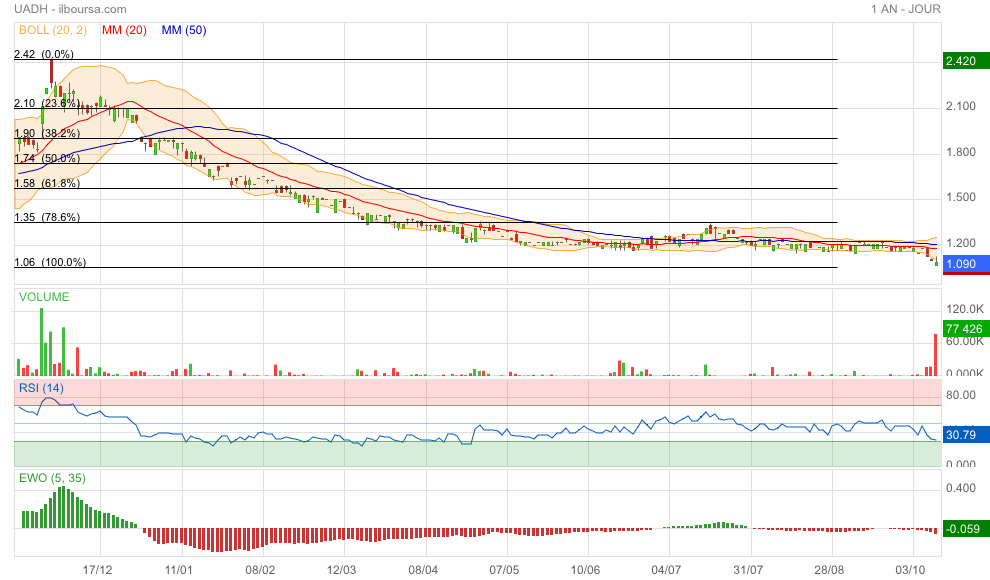Screen dimensions: 990x580
Task: Click the RSI (14) panel label
Action: click(x=41, y=388)
